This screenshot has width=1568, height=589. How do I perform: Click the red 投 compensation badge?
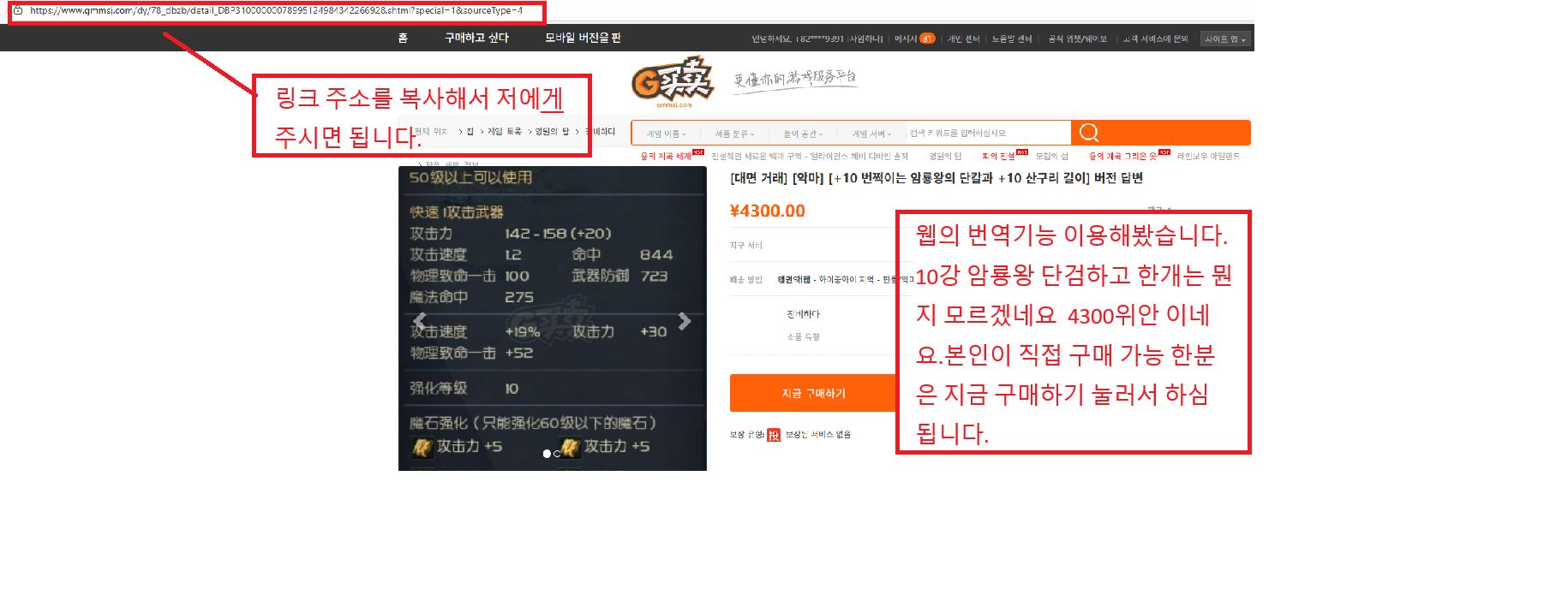774,435
